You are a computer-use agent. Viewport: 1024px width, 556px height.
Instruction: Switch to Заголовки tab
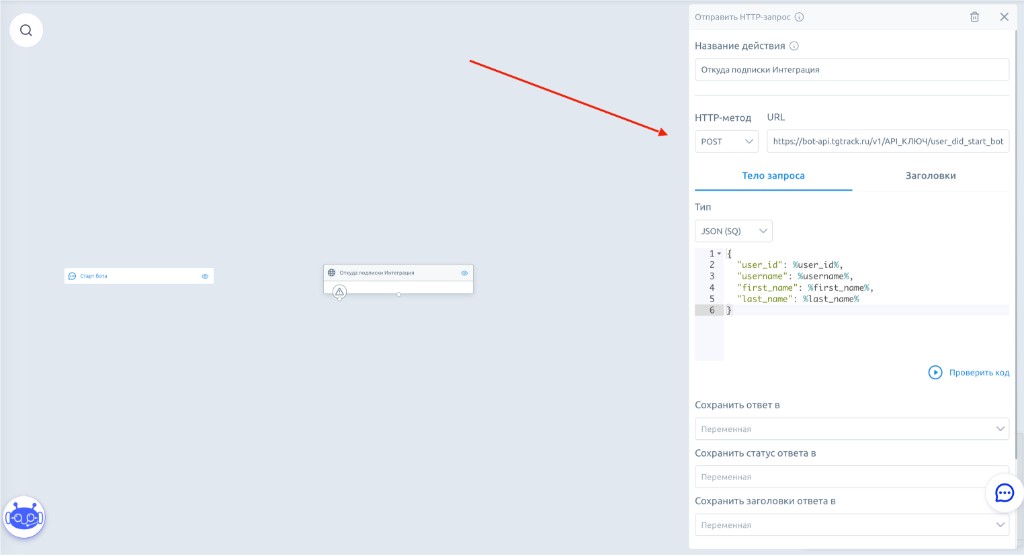(931, 176)
